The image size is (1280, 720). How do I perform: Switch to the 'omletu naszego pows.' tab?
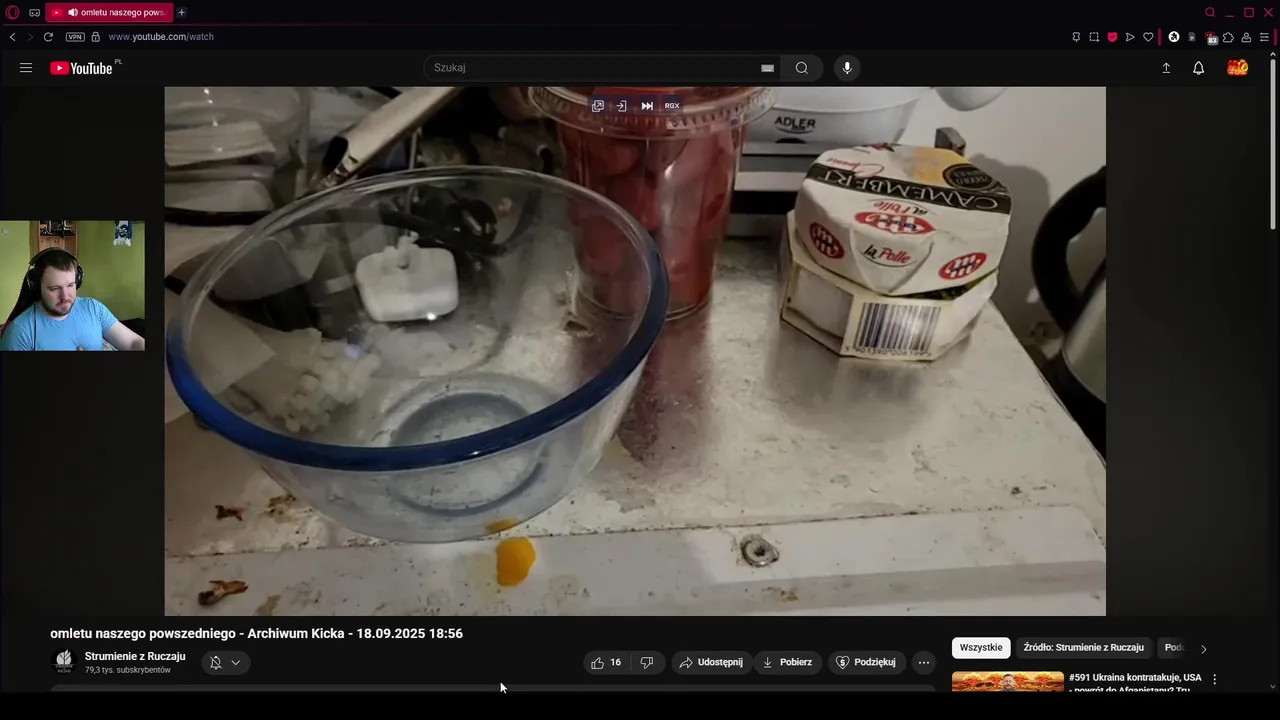(109, 13)
